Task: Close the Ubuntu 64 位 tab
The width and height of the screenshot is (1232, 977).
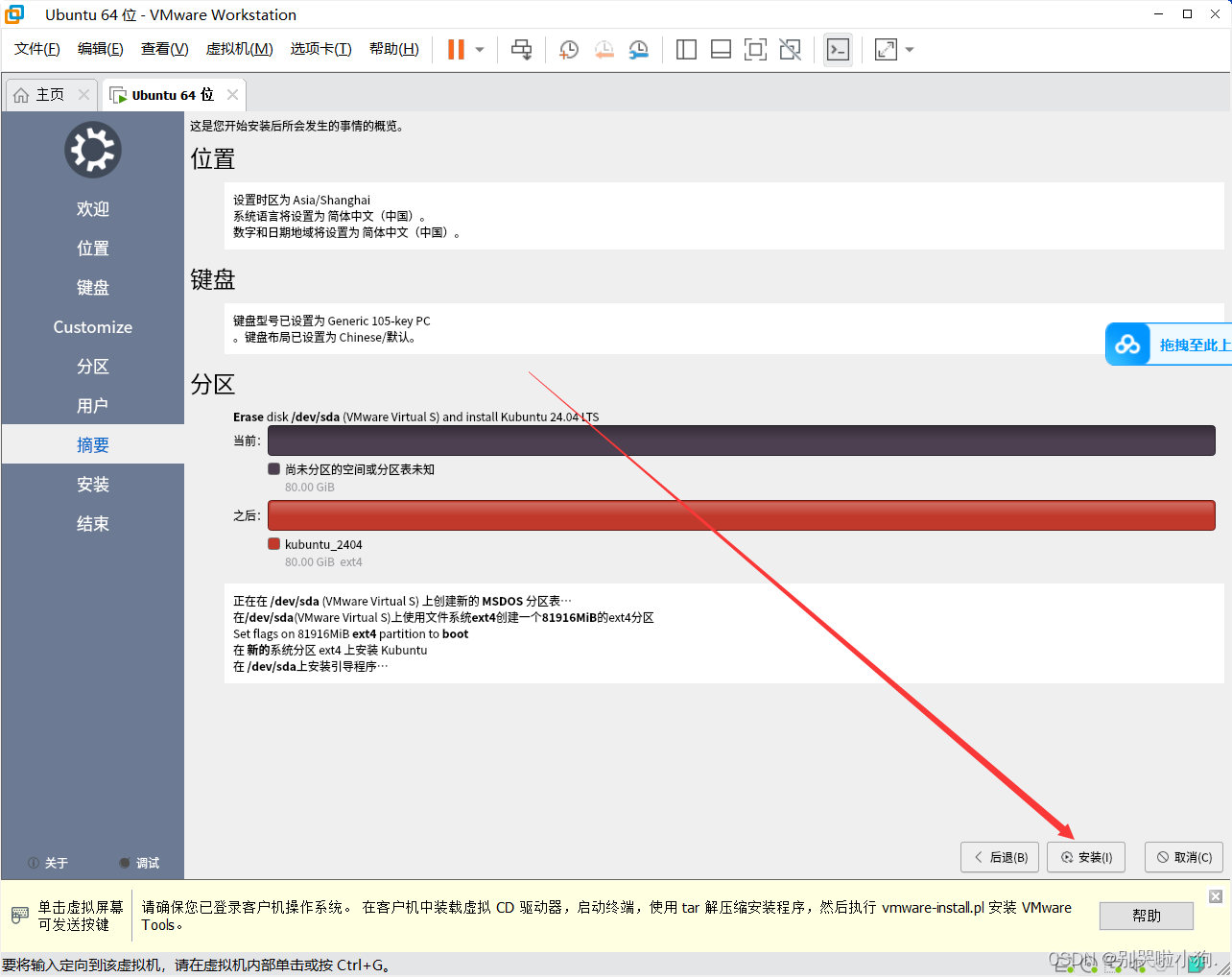Action: 232,95
